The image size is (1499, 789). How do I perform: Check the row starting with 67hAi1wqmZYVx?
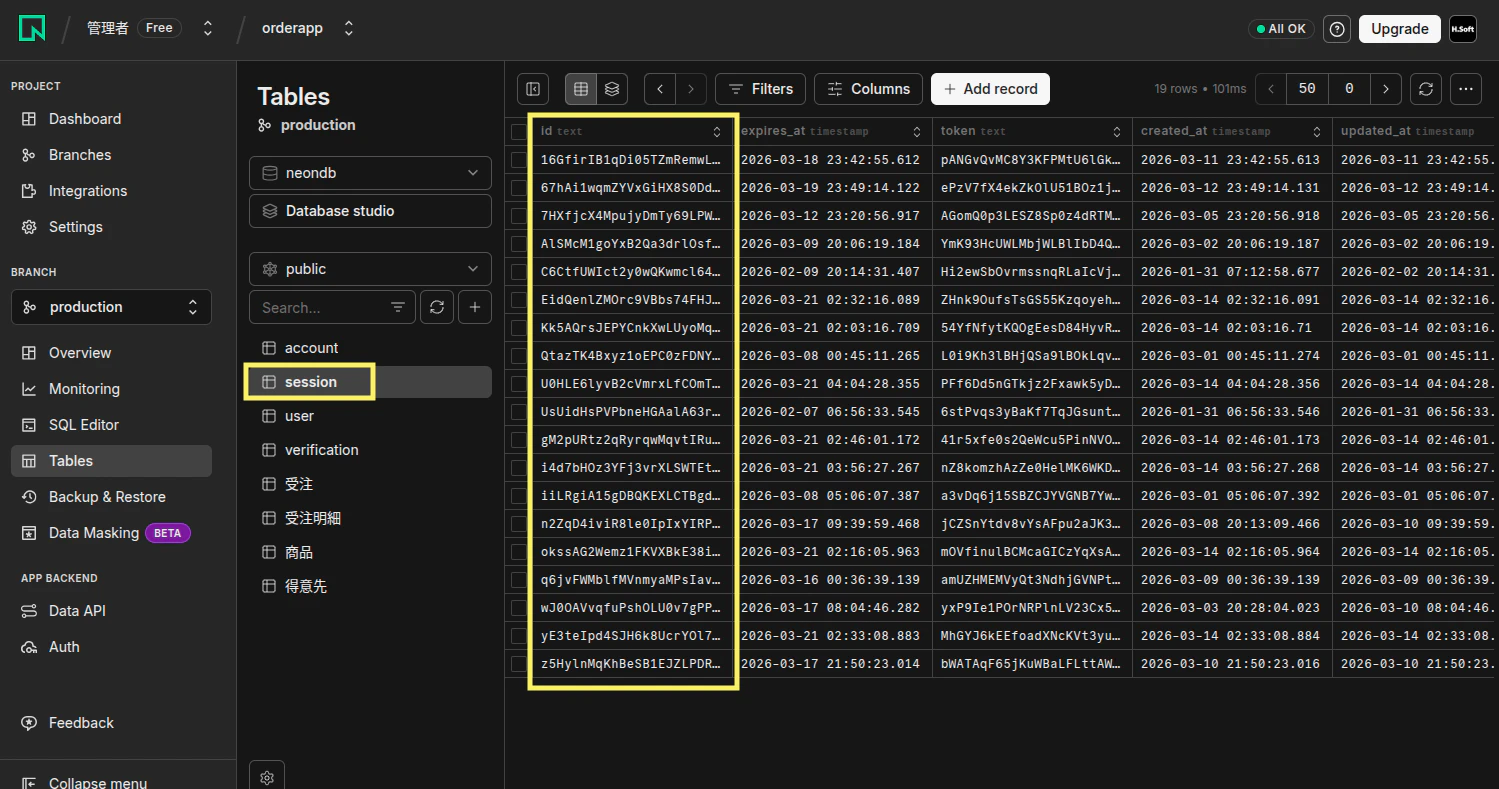tap(518, 188)
